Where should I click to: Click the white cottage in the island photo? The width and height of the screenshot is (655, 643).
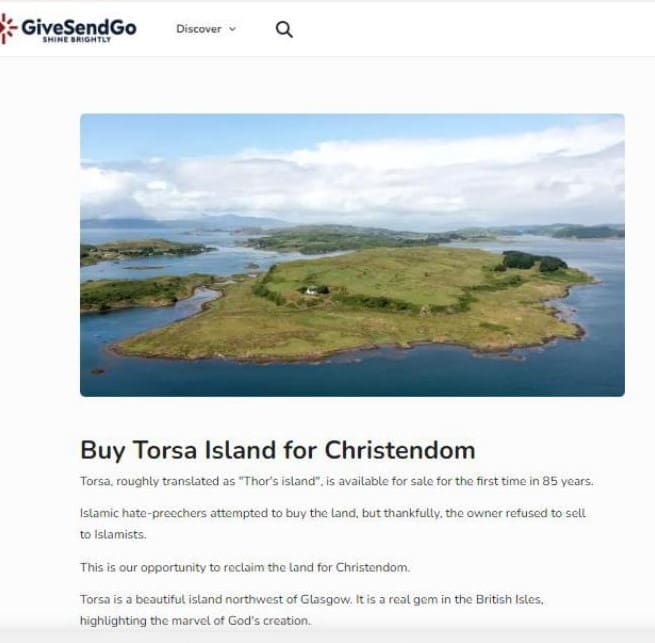pos(312,290)
